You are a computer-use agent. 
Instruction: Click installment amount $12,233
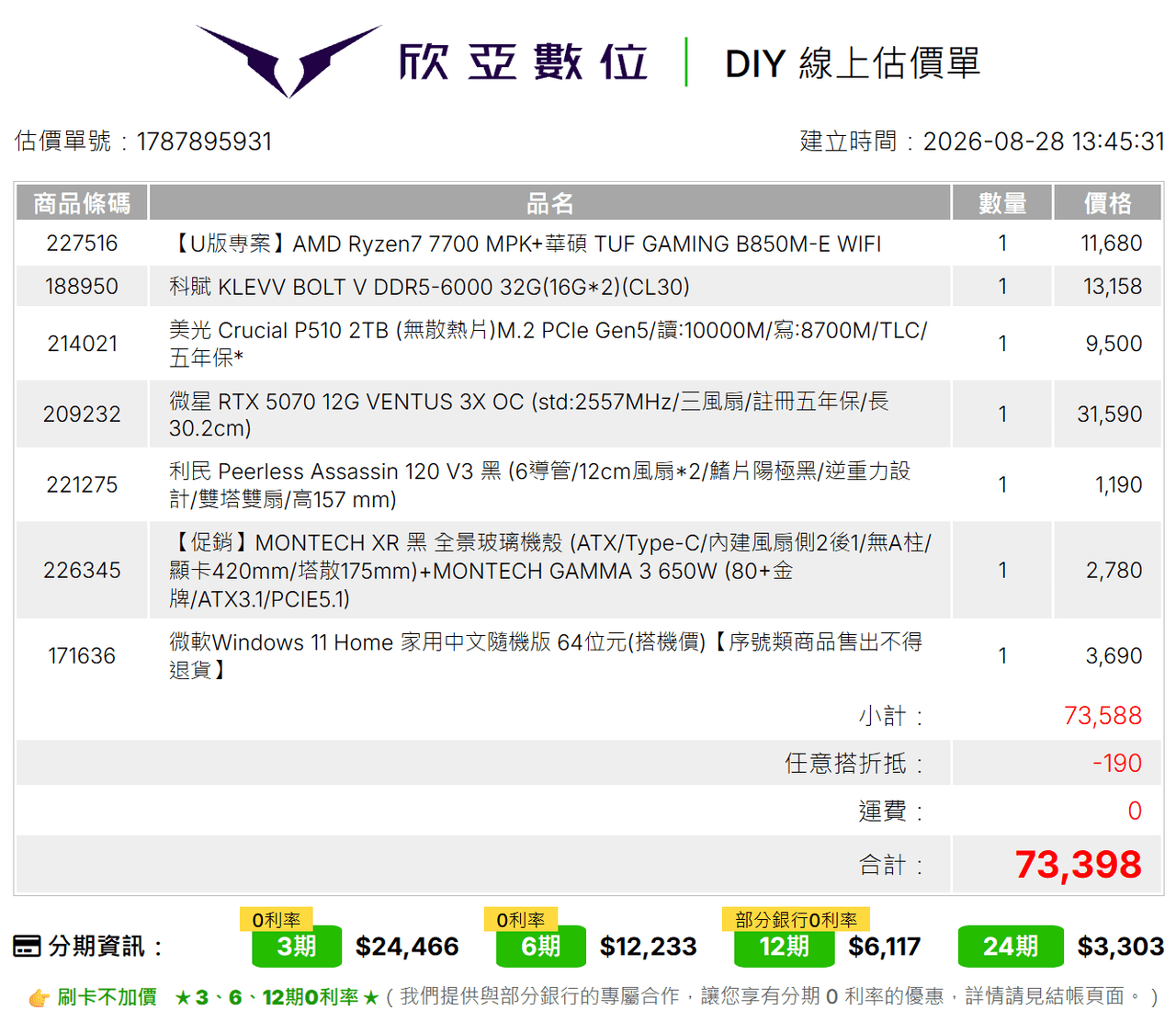[649, 947]
